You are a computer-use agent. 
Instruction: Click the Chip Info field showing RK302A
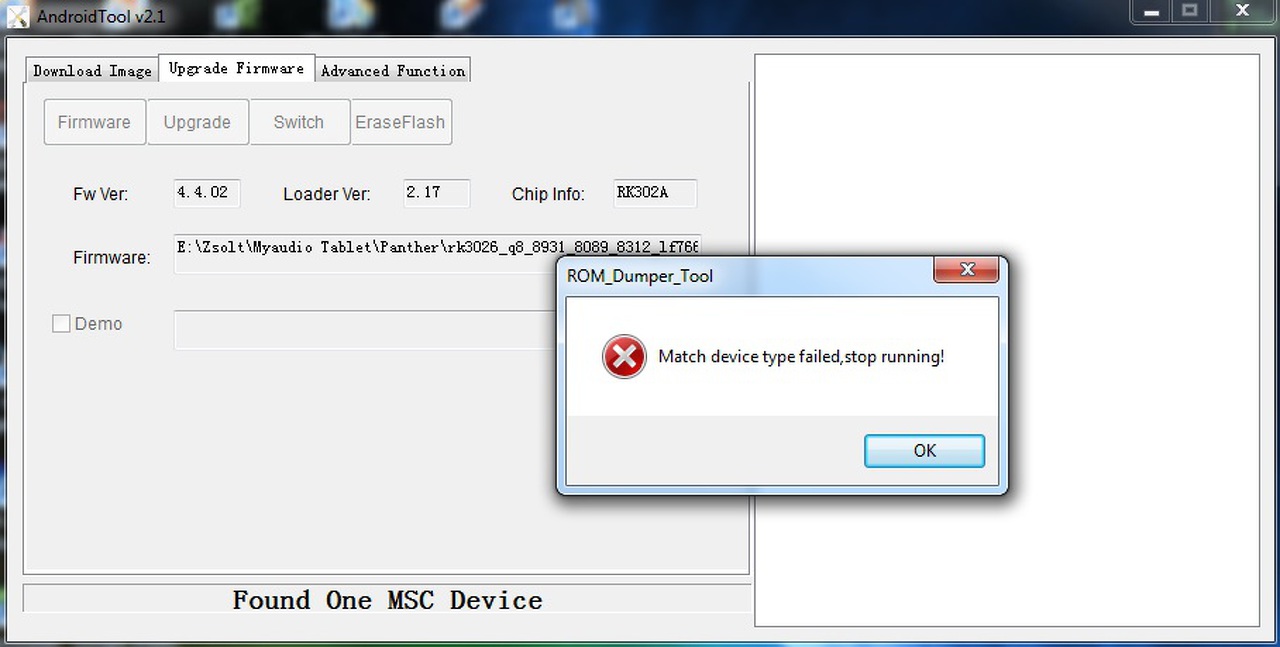point(655,193)
